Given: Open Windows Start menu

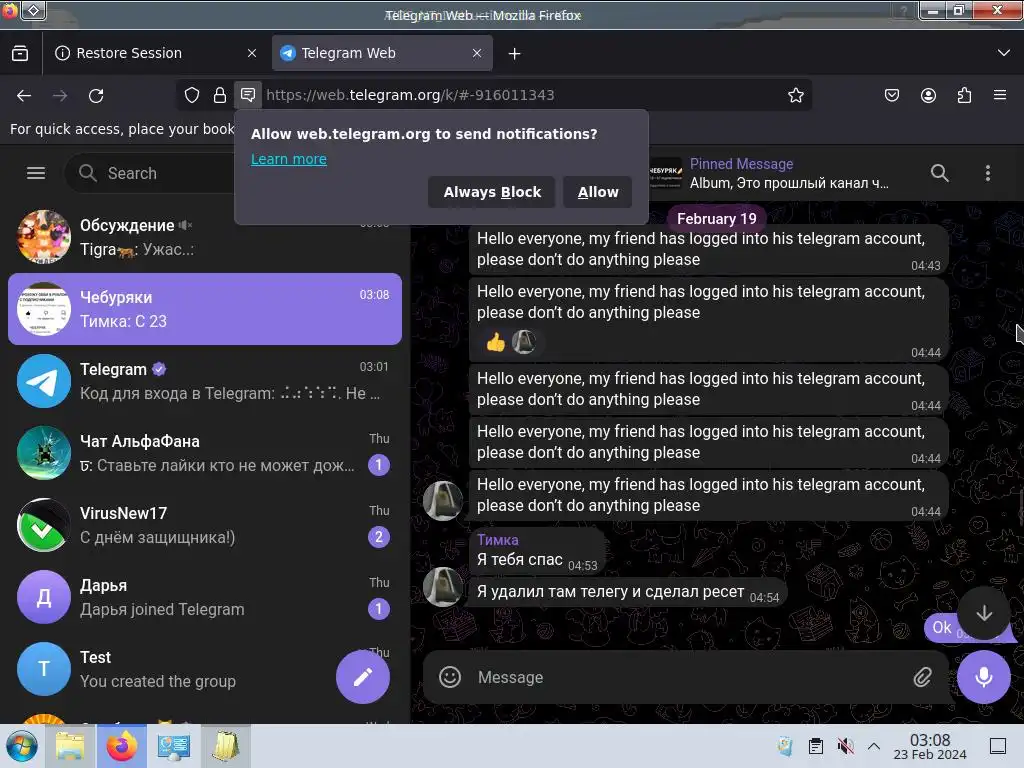Looking at the screenshot, I should click(x=22, y=746).
